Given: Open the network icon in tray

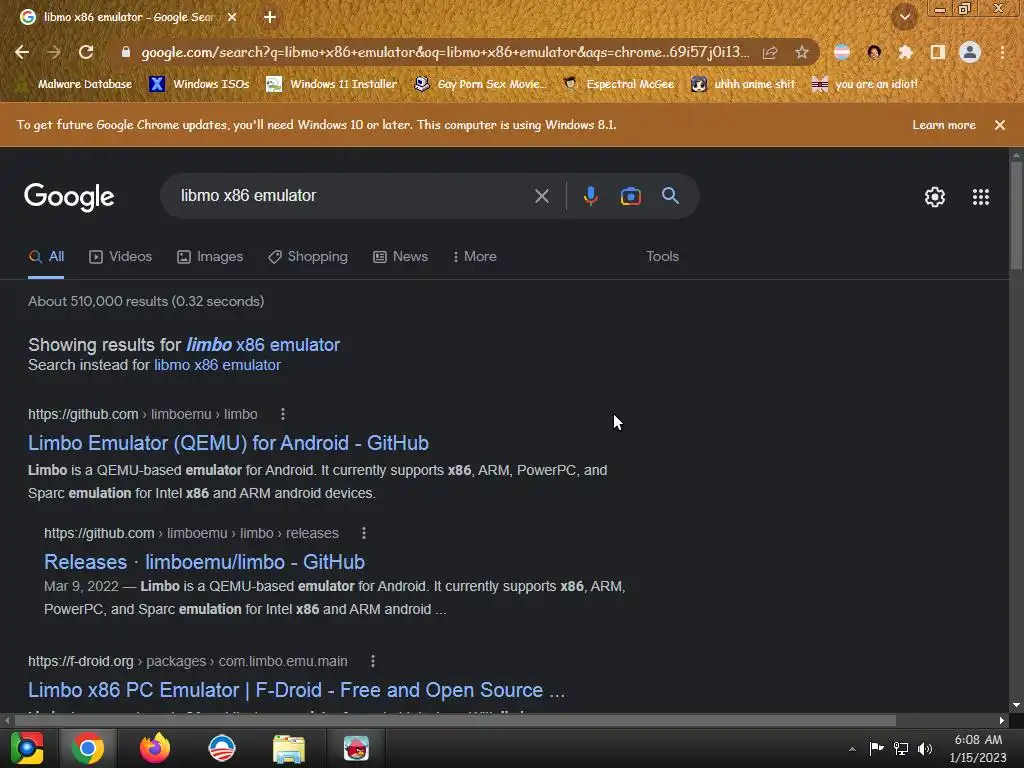Looking at the screenshot, I should tap(901, 749).
